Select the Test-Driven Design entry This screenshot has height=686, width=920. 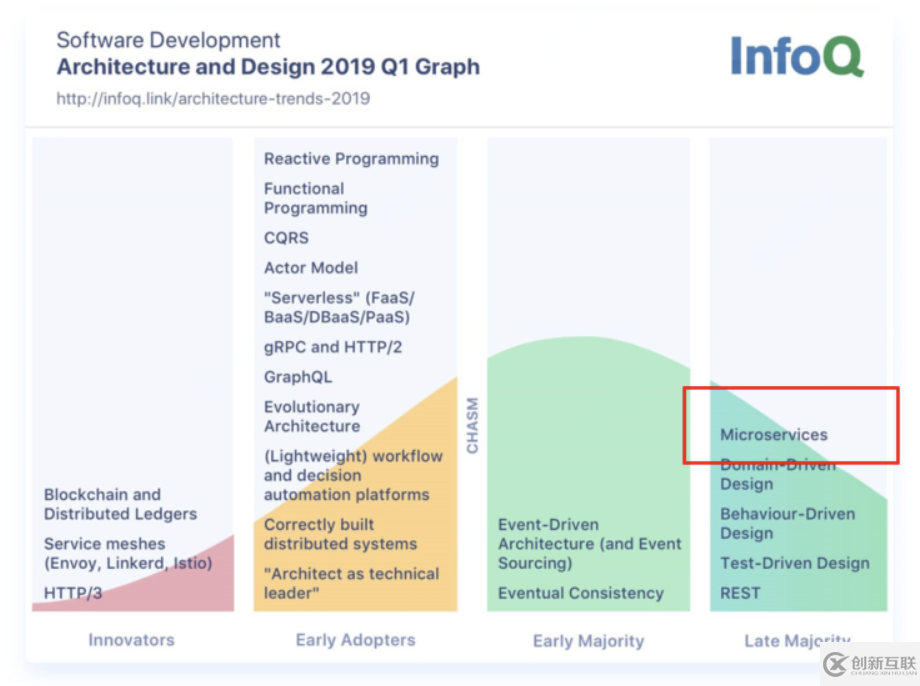795,563
